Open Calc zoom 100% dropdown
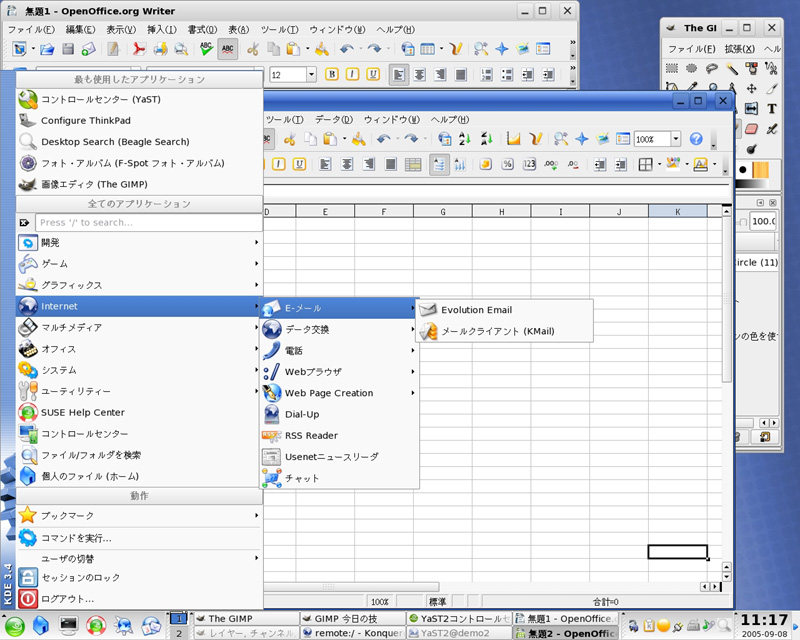Viewport: 800px width, 640px height. click(676, 139)
